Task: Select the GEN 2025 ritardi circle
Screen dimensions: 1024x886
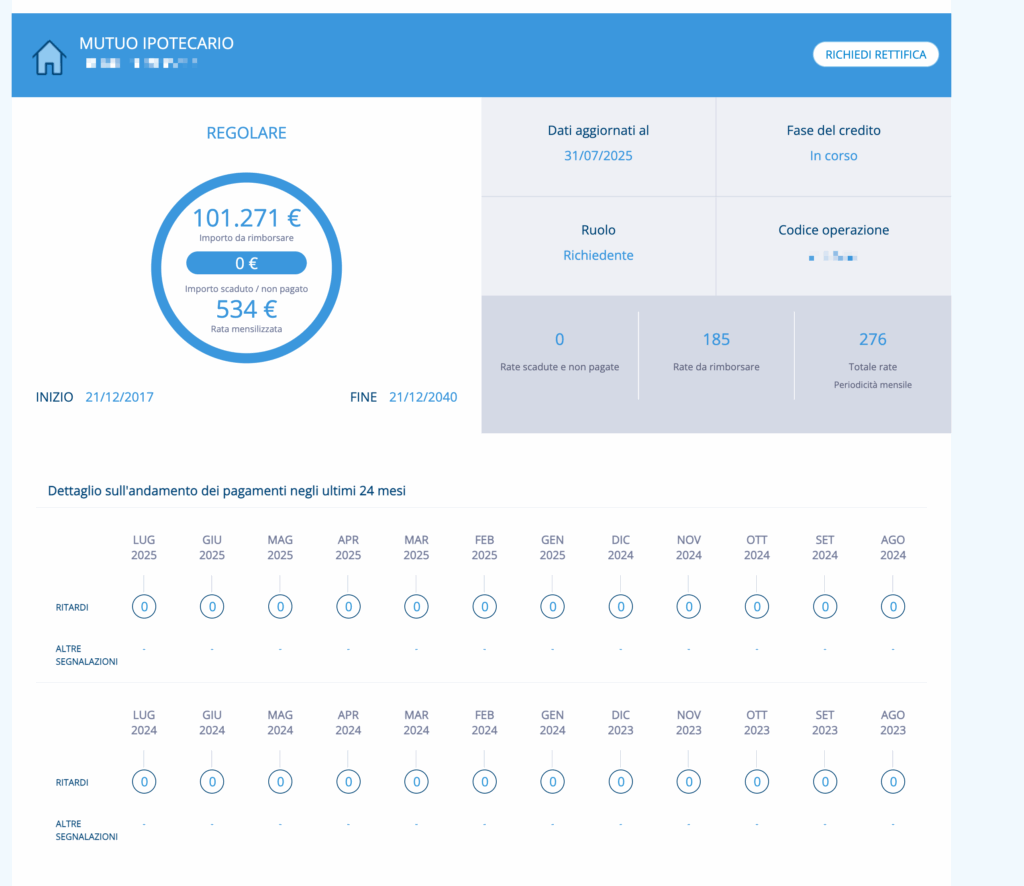Action: click(553, 606)
